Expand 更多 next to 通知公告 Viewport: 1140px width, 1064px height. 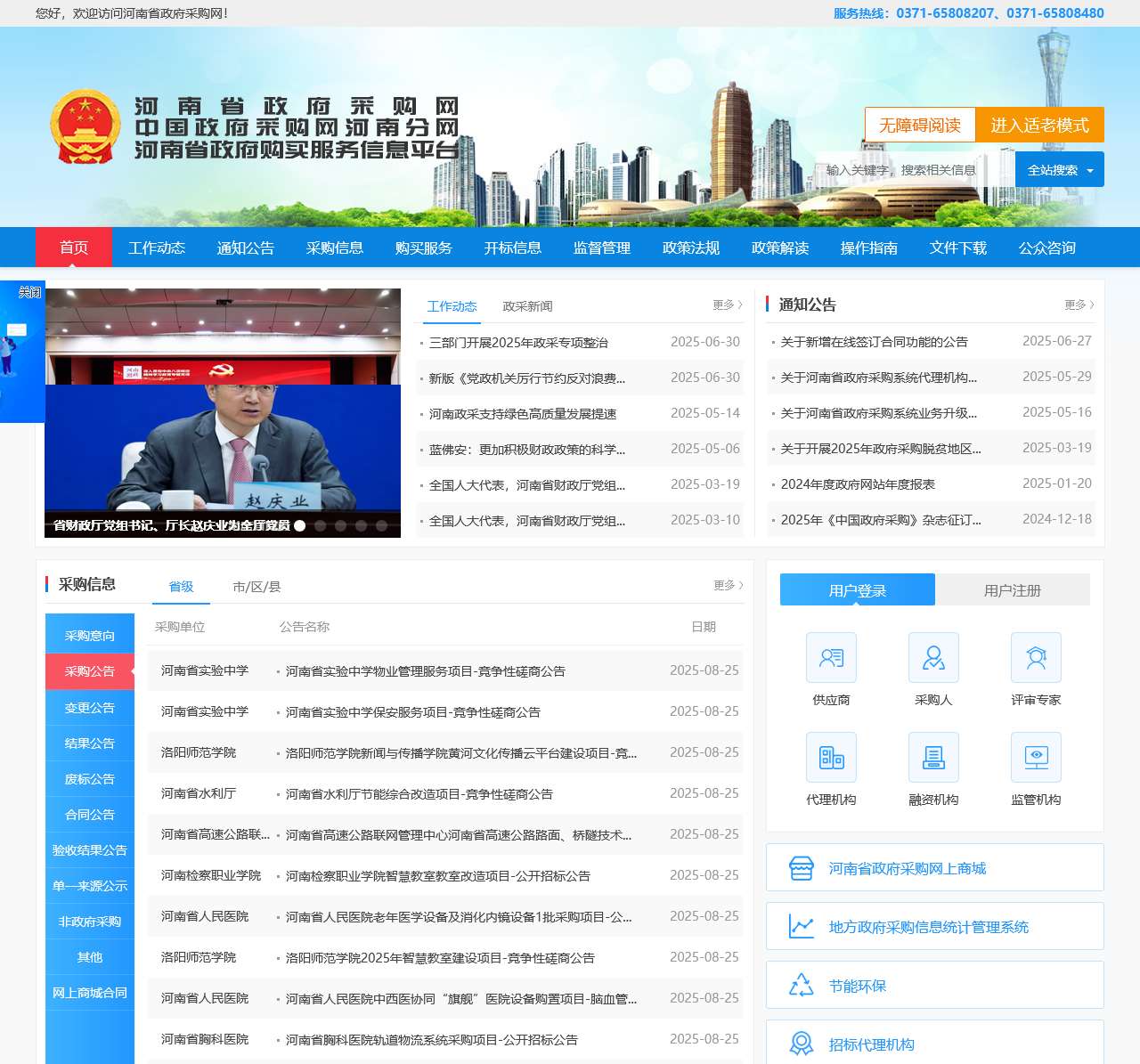(x=1076, y=304)
